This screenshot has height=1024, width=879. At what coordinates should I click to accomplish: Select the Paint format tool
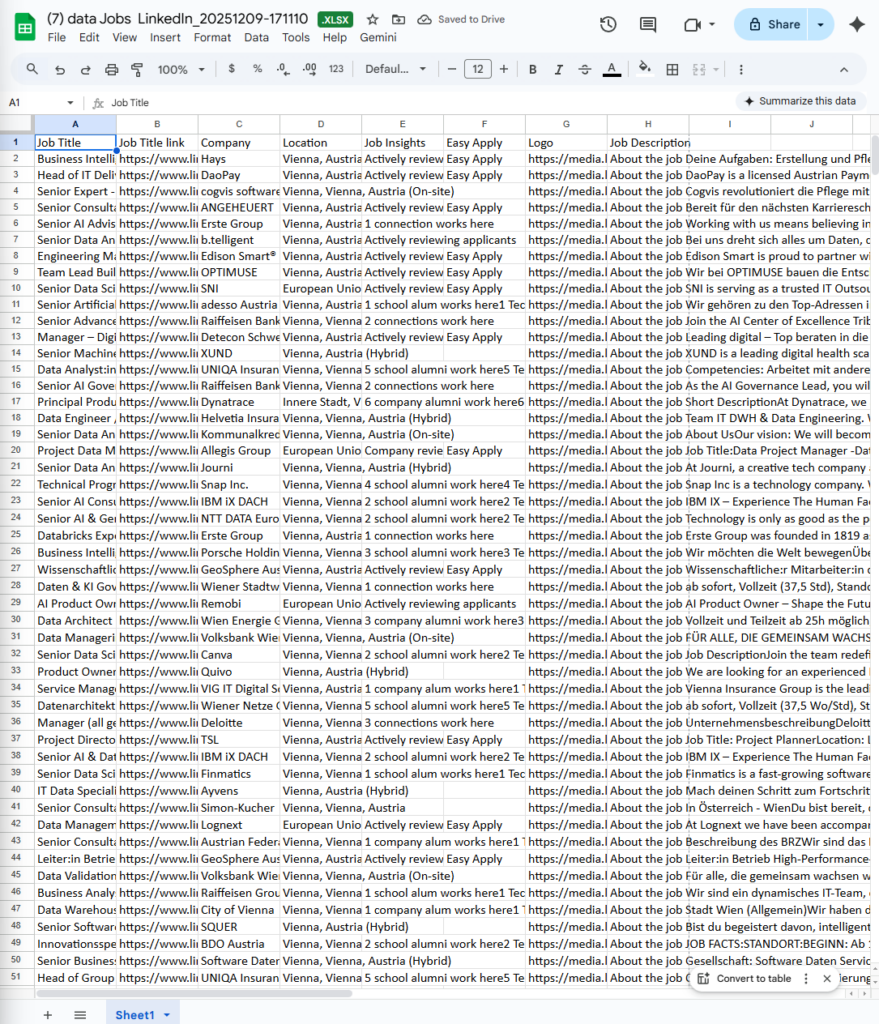135,69
